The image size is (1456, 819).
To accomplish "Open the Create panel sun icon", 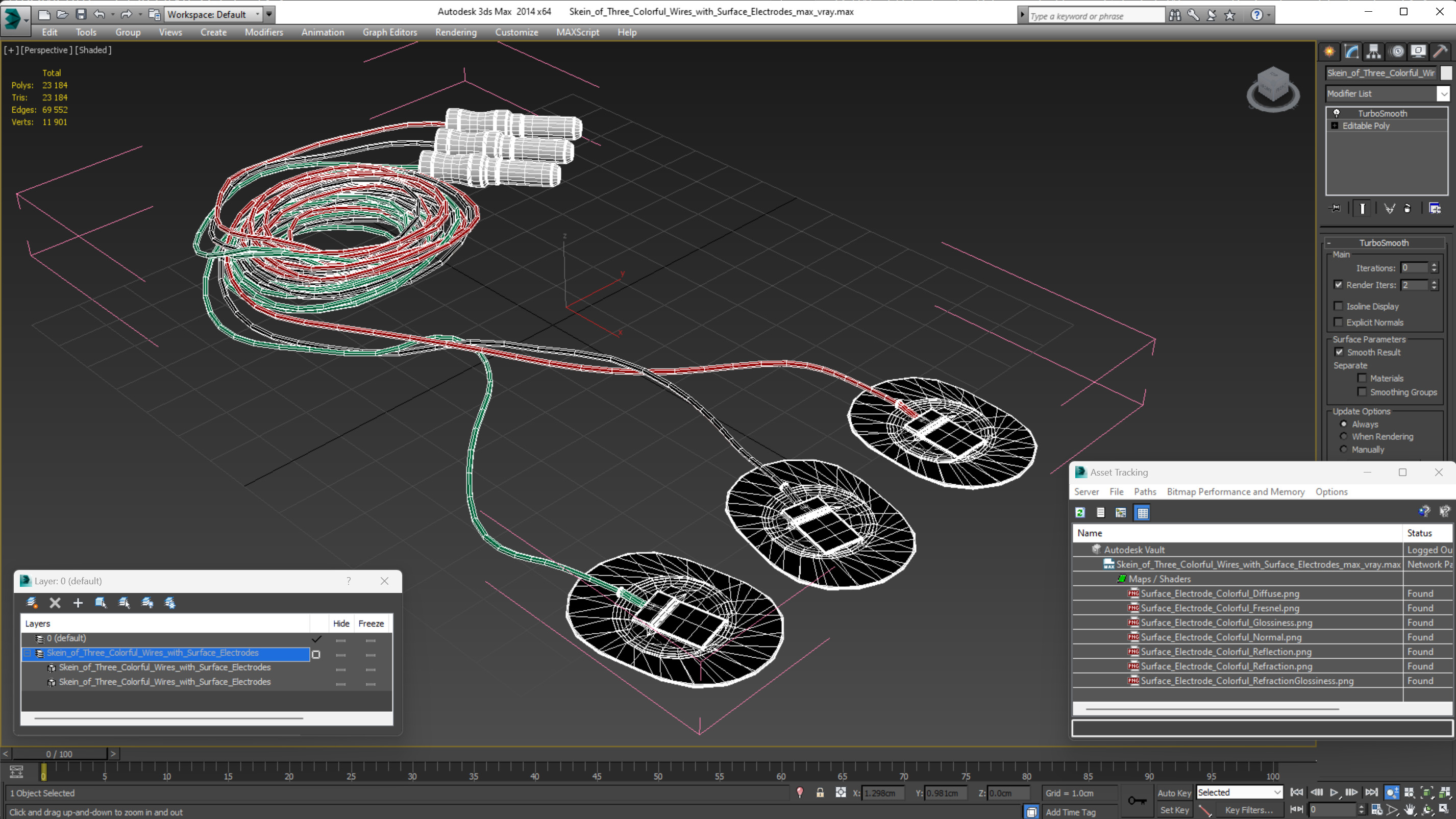I will coord(1329,52).
